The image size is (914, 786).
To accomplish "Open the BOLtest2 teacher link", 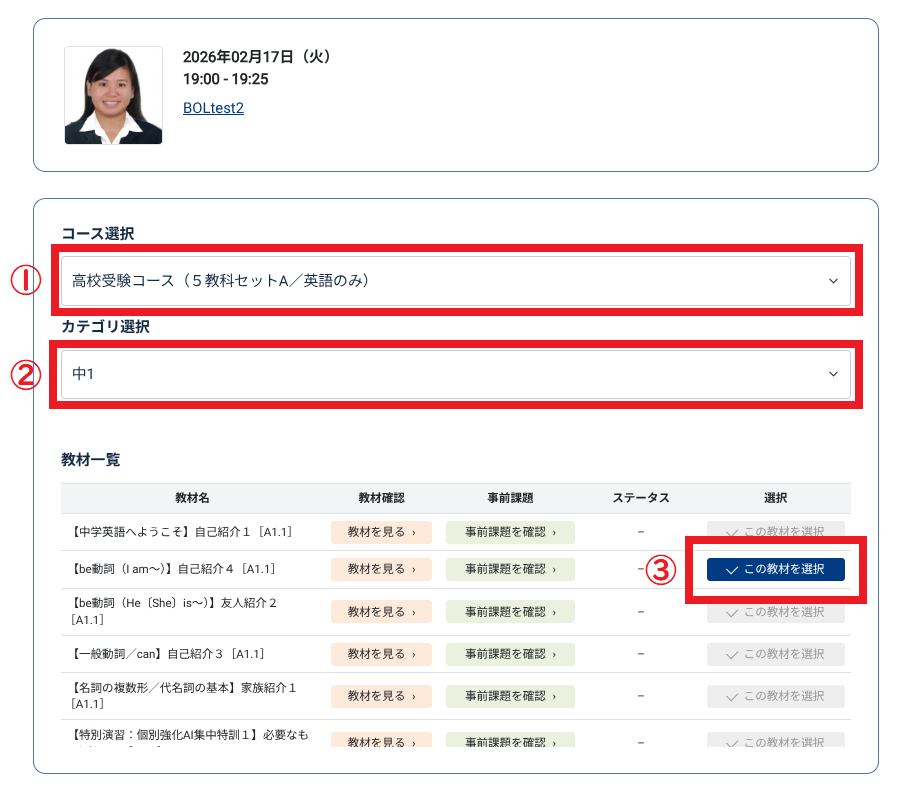I will (213, 108).
